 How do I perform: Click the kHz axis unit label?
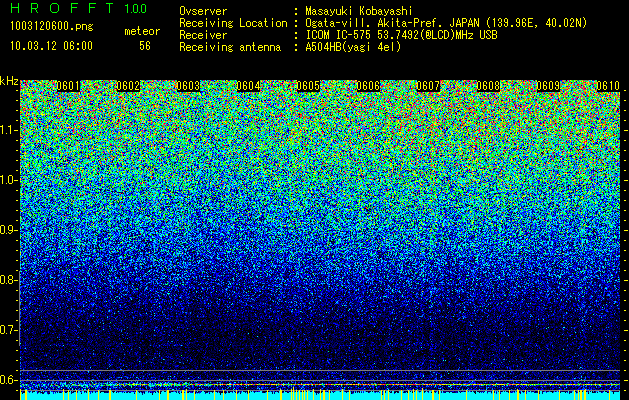click(x=9, y=81)
